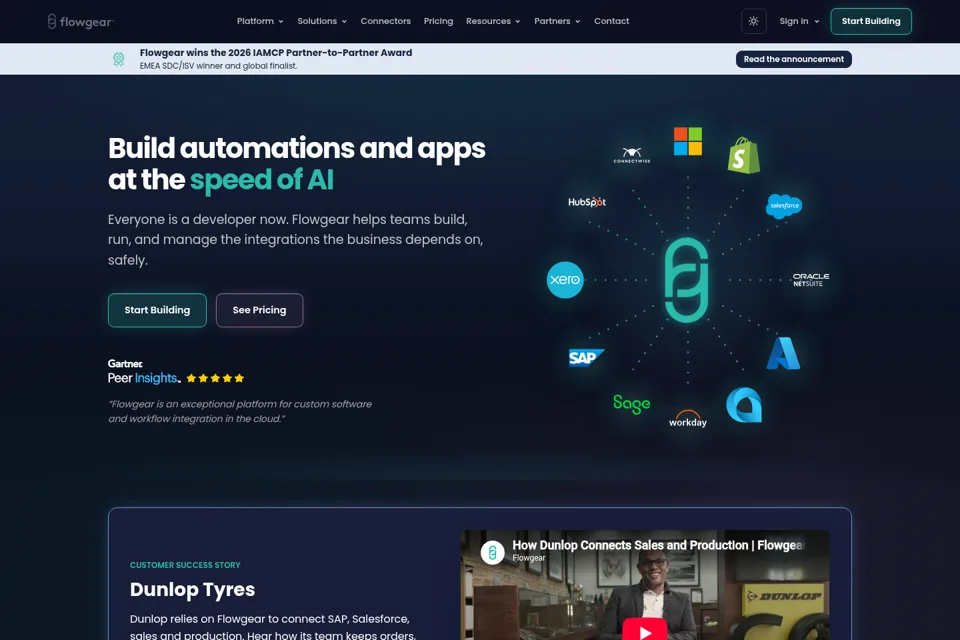Play the Dunlop YouTube video

645,630
